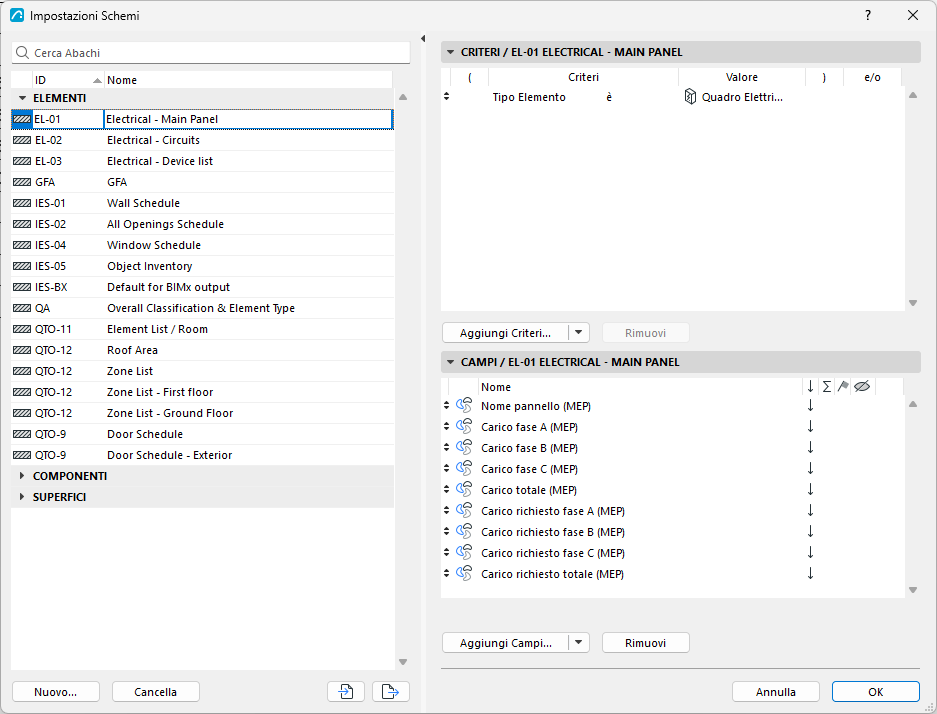937x714 pixels.
Task: Expand the SUPERFICI group
Action: point(22,497)
